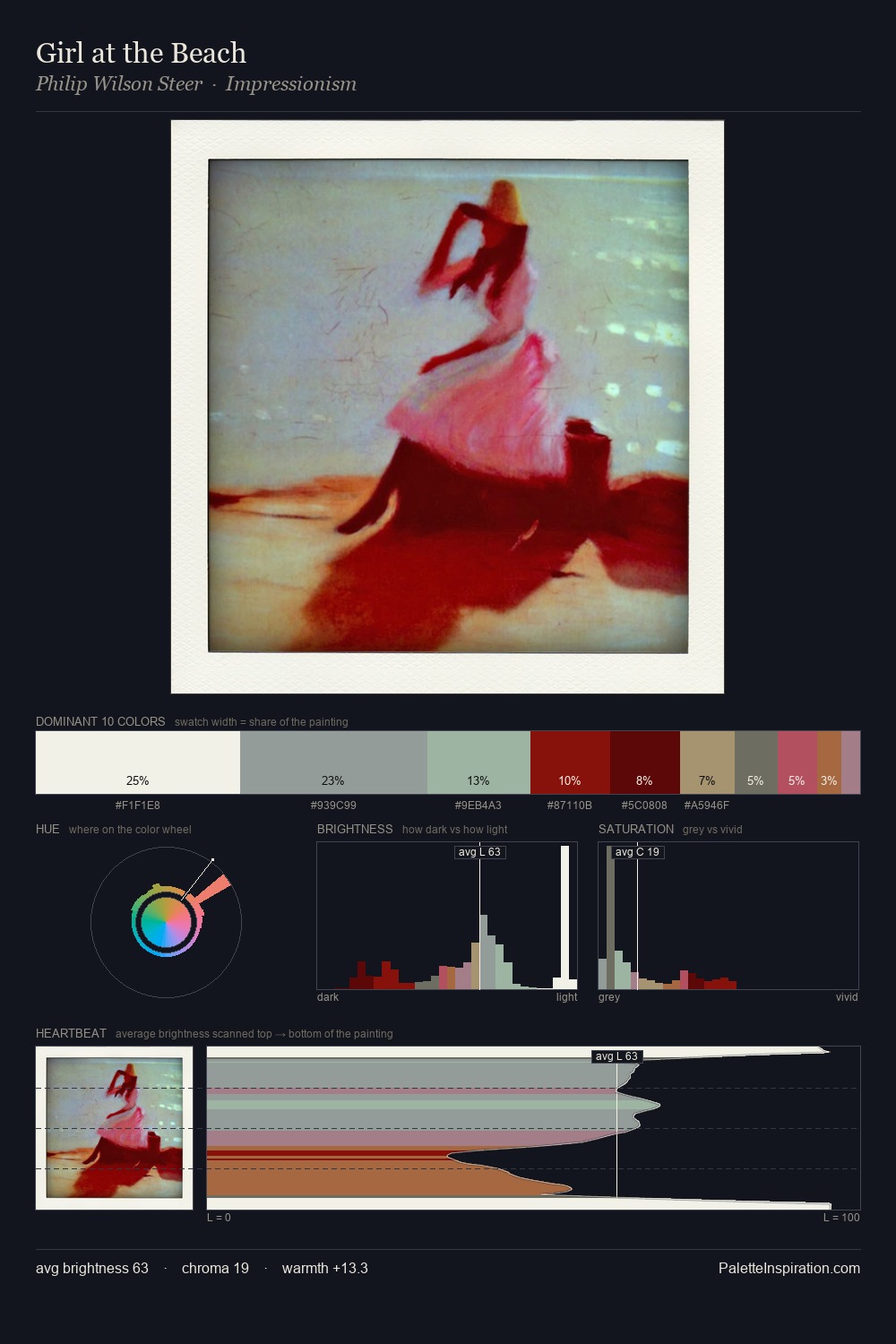Click the "L = 100" axis label
Image resolution: width=896 pixels, height=1344 pixels.
pyautogui.click(x=841, y=1218)
